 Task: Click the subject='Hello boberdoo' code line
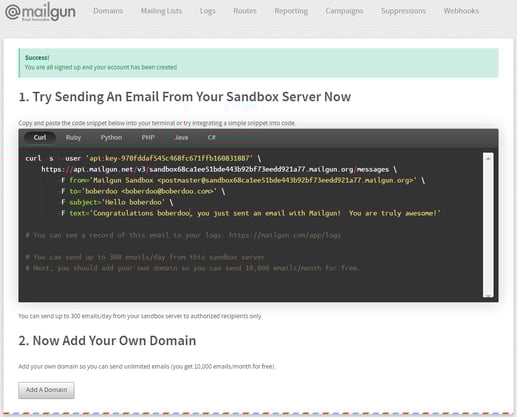click(x=117, y=202)
